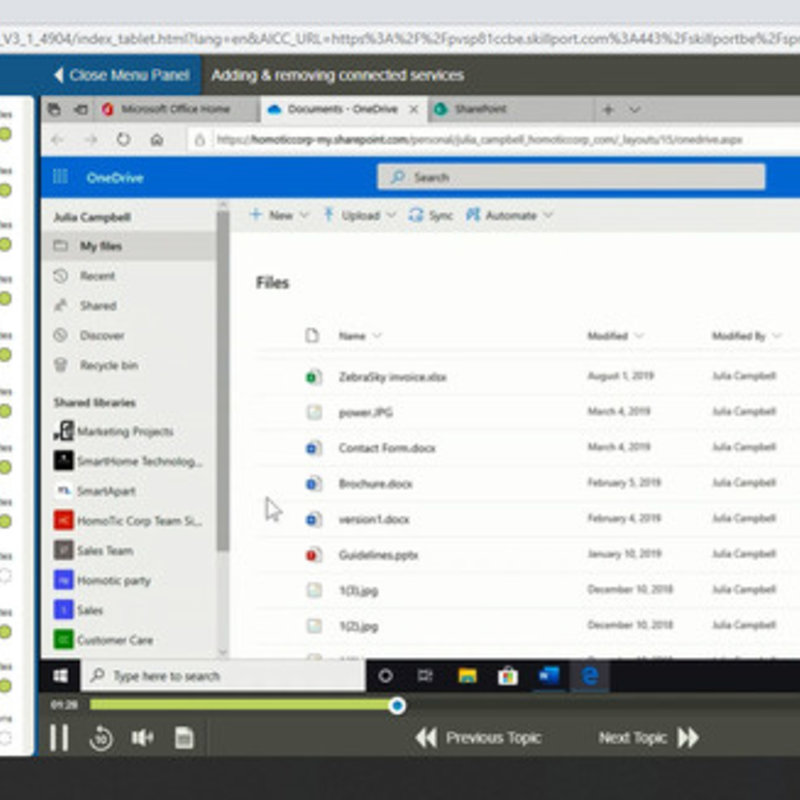Image resolution: width=800 pixels, height=800 pixels.
Task: Open File Explorer from taskbar
Action: pyautogui.click(x=467, y=676)
